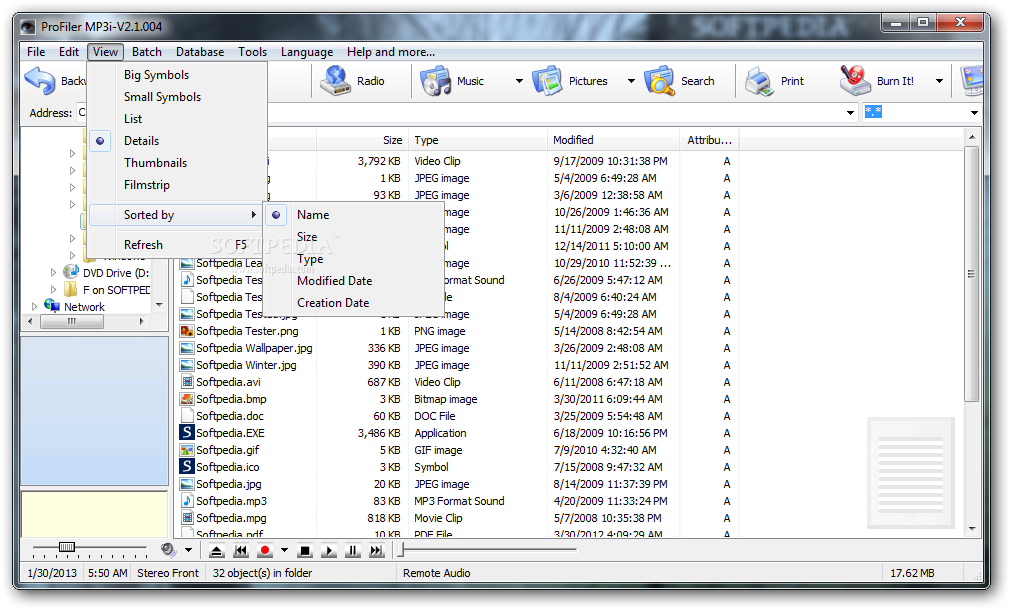
Task: Click the Softpedia.mp3 audio file icon
Action: tap(187, 500)
